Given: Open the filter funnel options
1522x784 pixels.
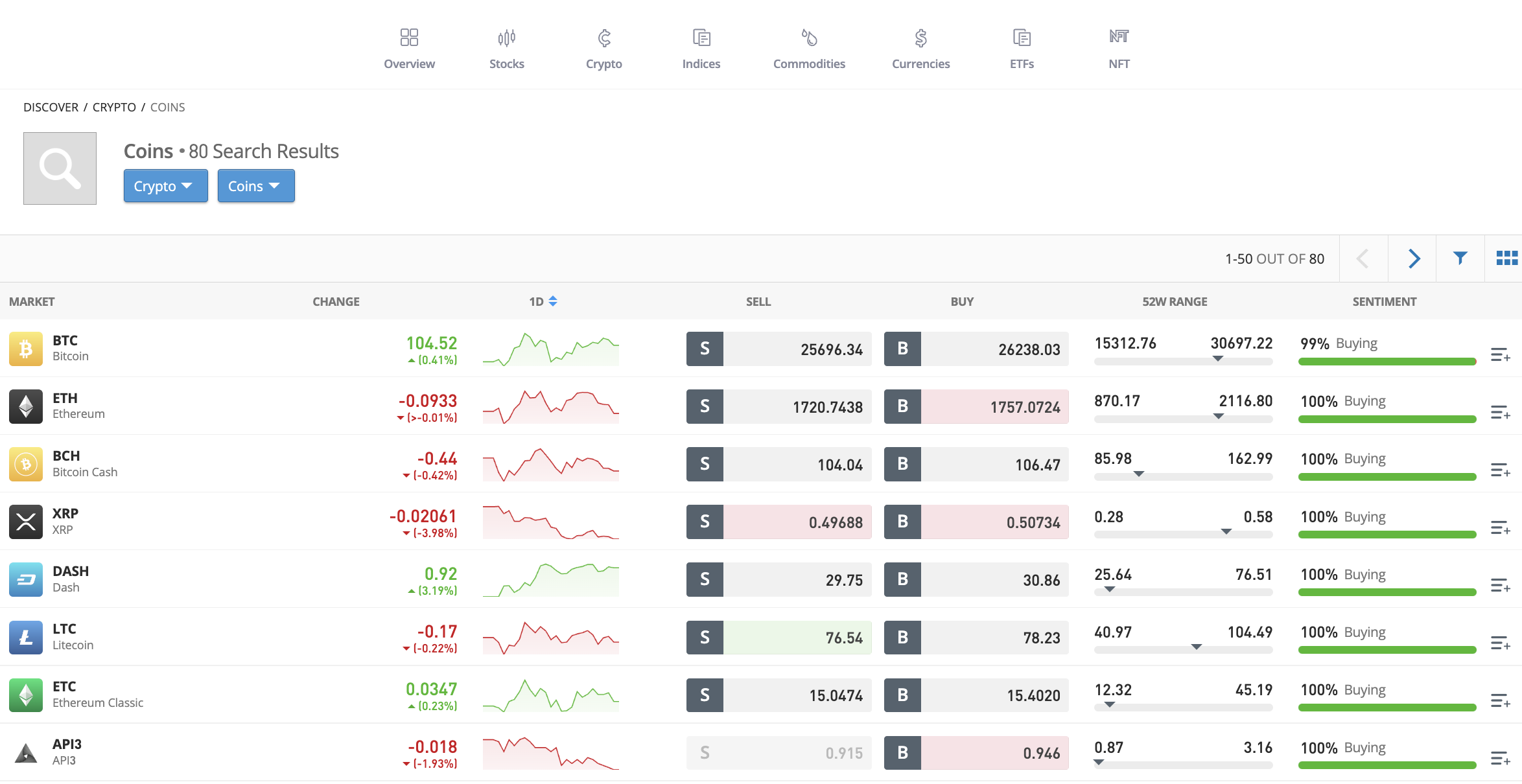Looking at the screenshot, I should (1460, 259).
